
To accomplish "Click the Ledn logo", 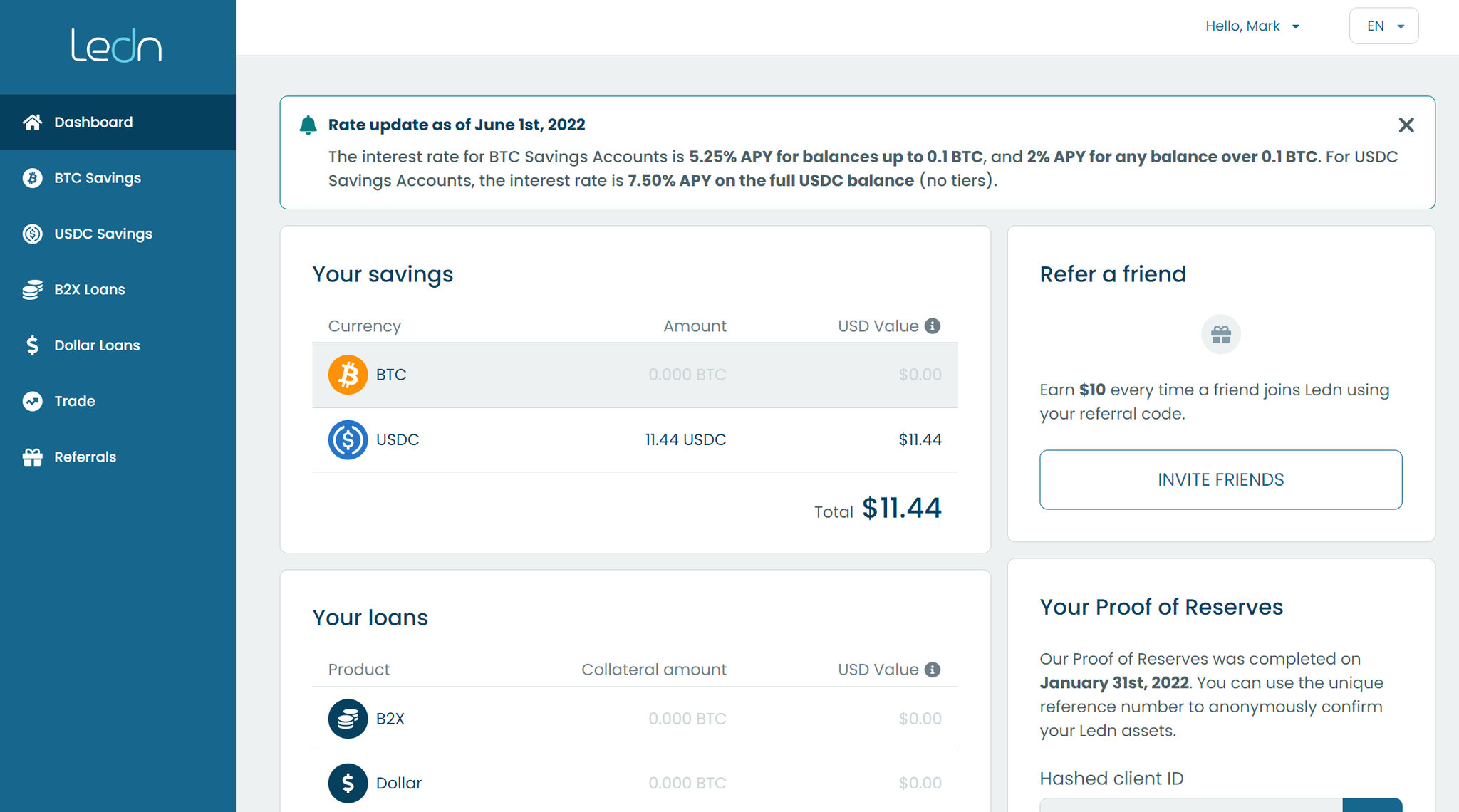I will point(117,46).
